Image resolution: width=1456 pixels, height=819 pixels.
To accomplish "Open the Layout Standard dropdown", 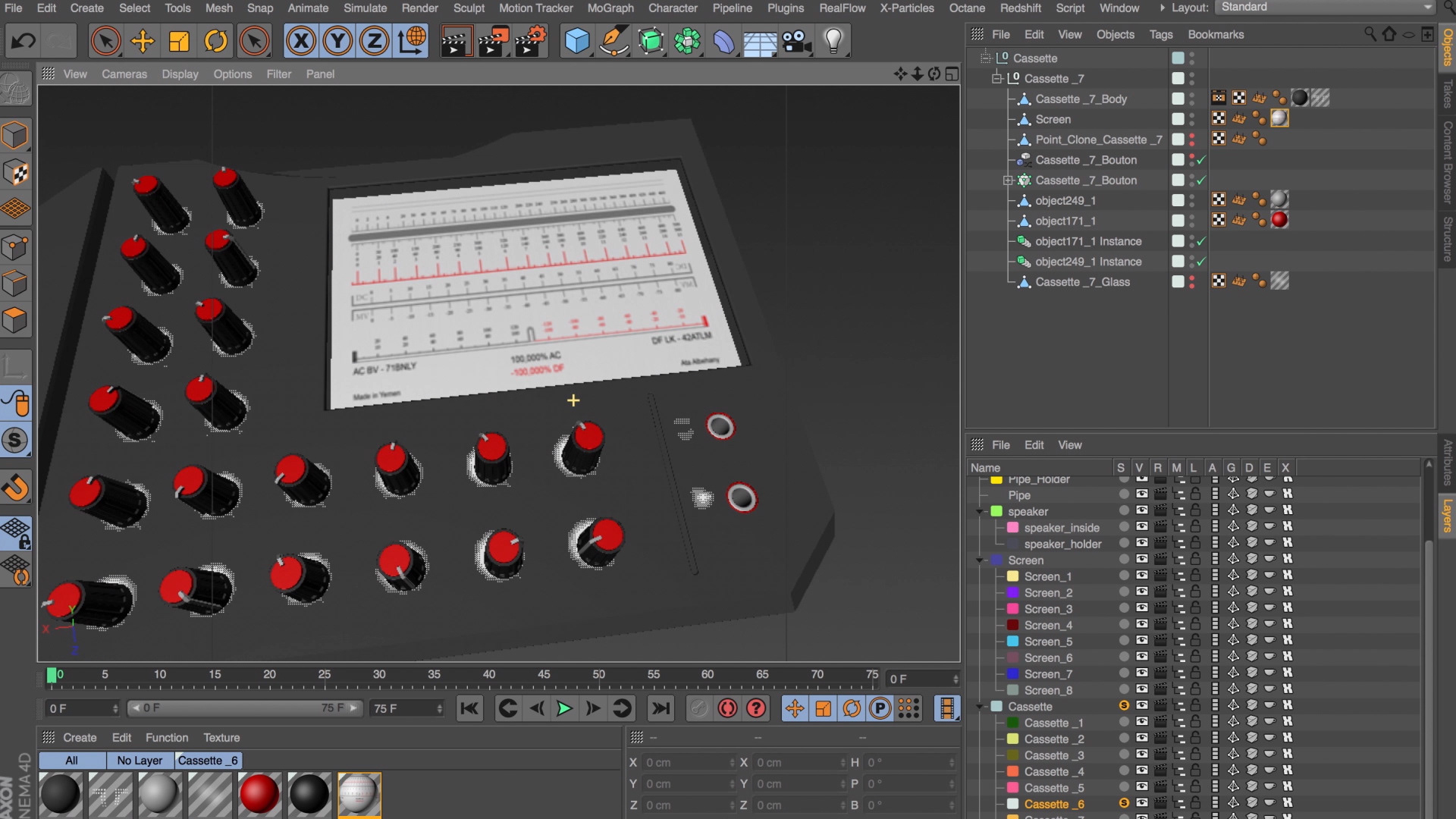I will point(1326,8).
